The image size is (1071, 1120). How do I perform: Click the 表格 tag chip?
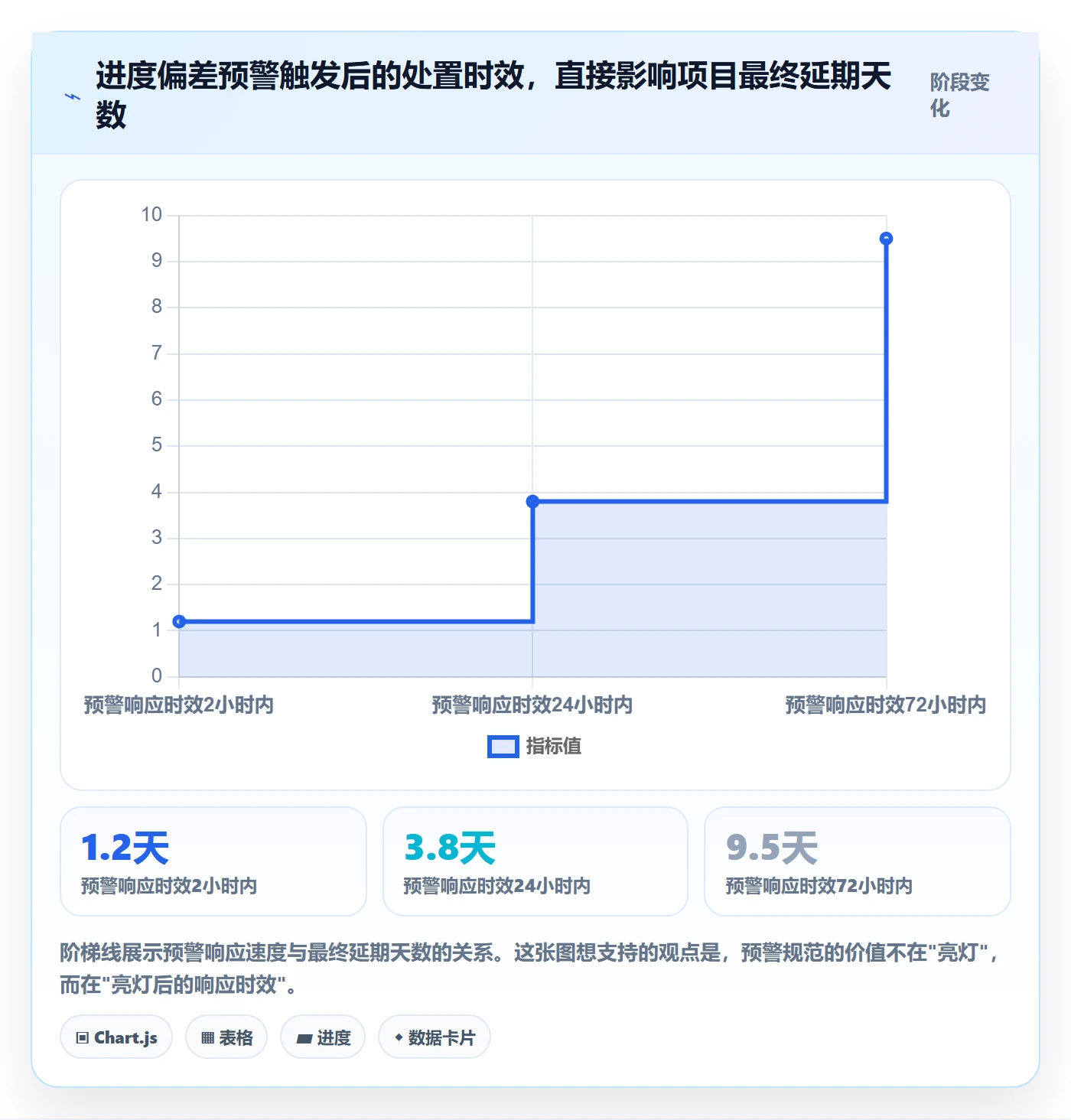(x=226, y=1037)
